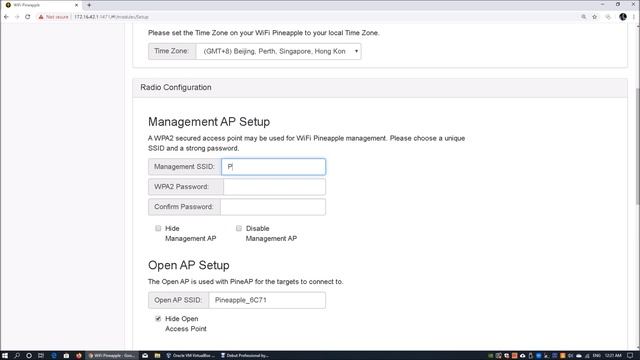Click the browser forward arrow
Screen dimensions: 640x360
(17, 17)
